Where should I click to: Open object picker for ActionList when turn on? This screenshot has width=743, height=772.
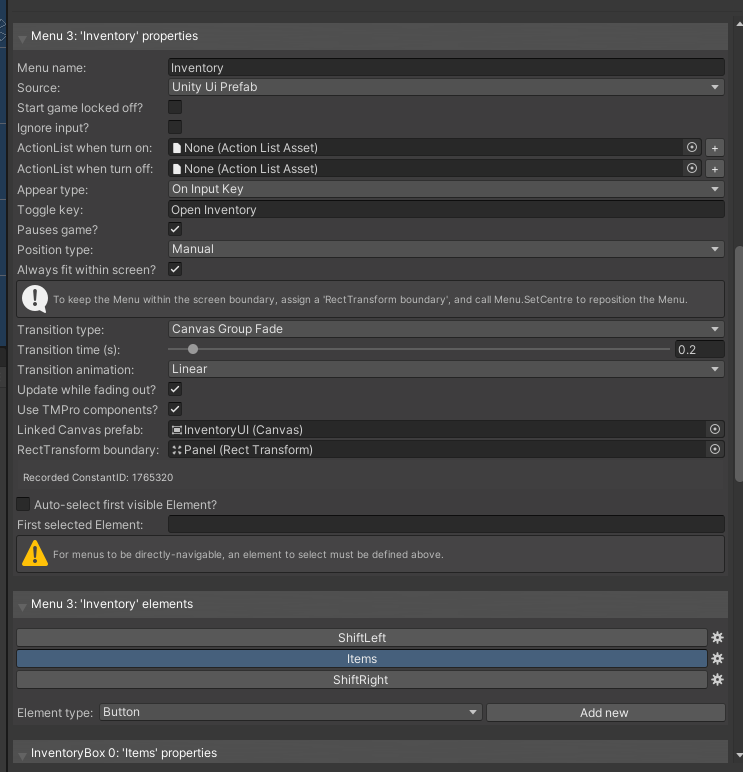692,148
